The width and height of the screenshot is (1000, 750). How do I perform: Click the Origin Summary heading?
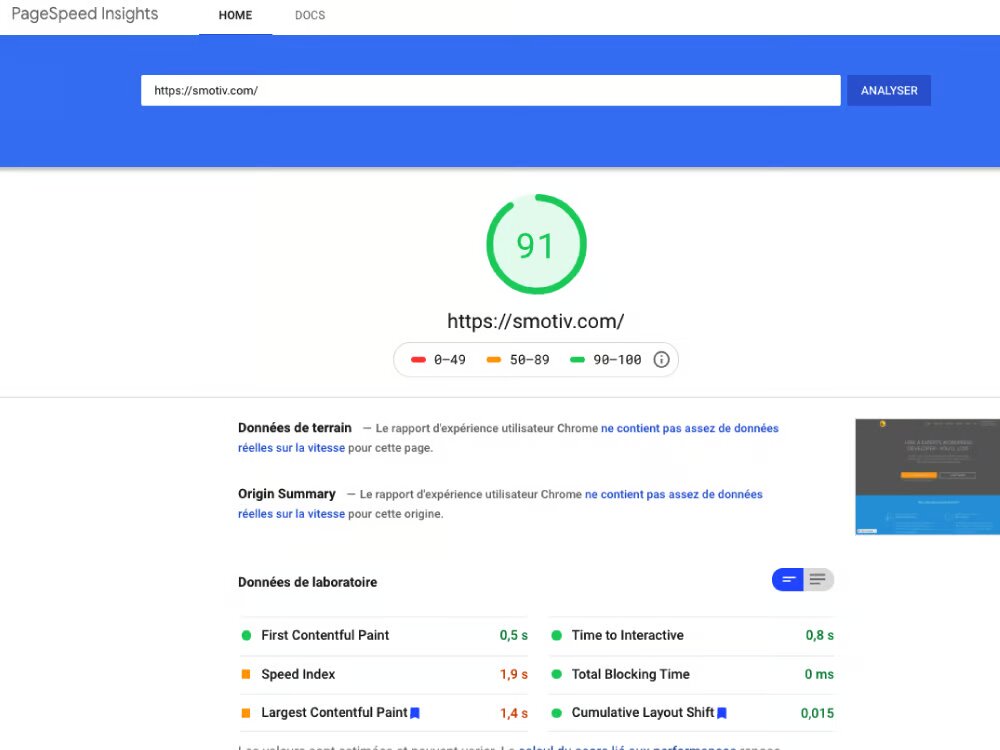pos(286,494)
